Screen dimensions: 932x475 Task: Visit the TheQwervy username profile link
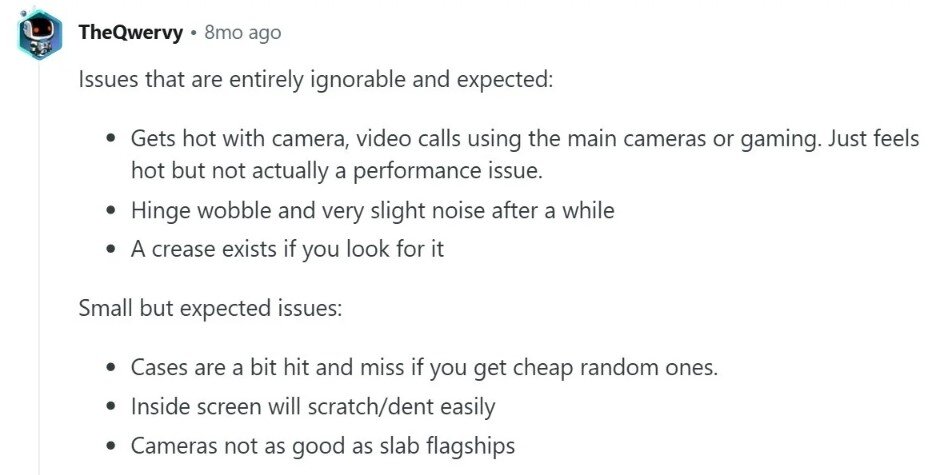click(130, 32)
